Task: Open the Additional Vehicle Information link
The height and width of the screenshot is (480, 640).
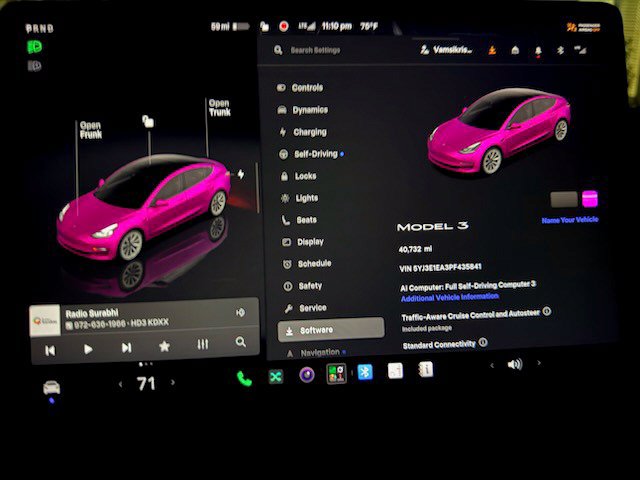Action: click(449, 297)
